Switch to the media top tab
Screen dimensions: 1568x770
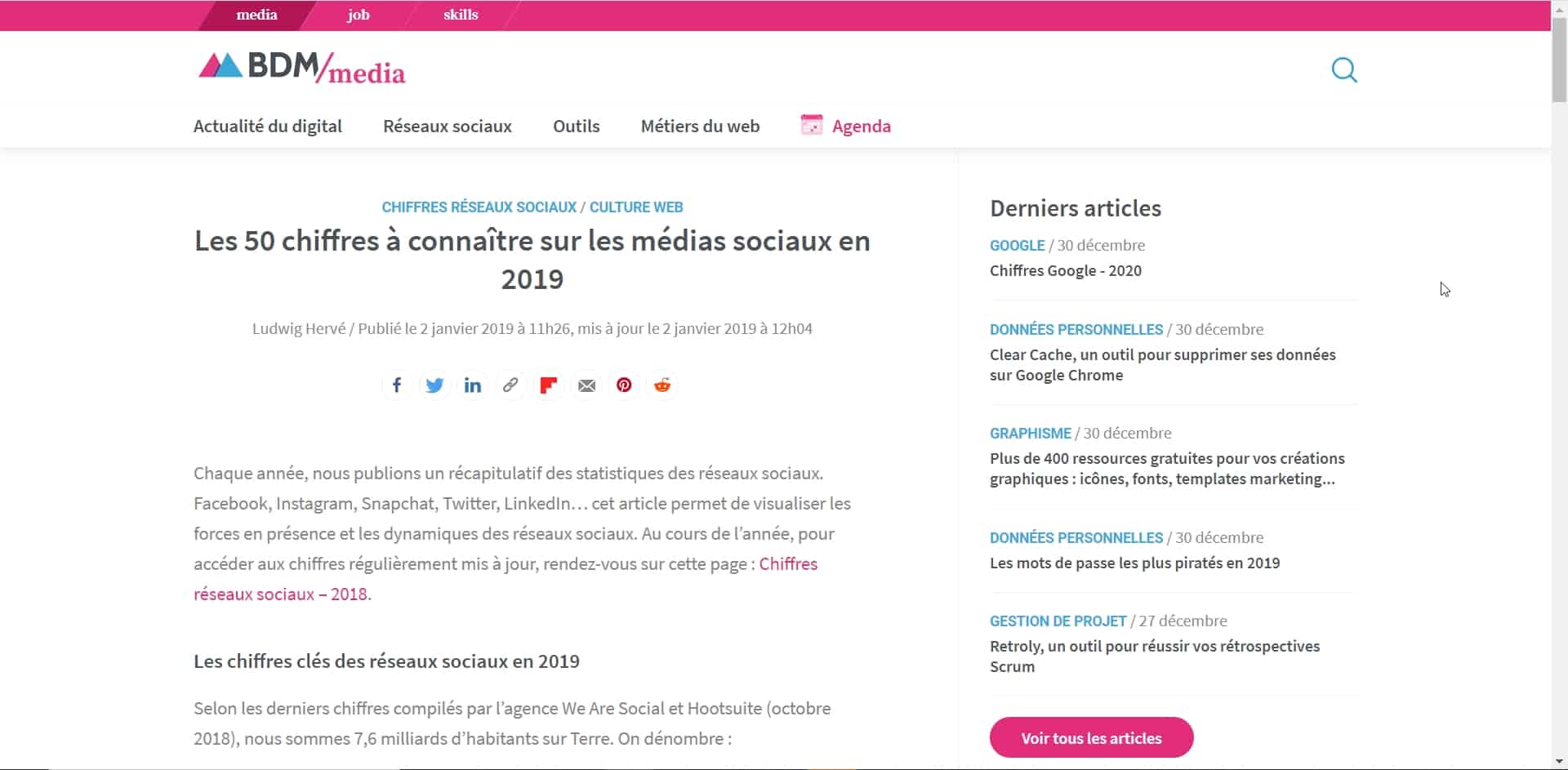click(x=256, y=15)
